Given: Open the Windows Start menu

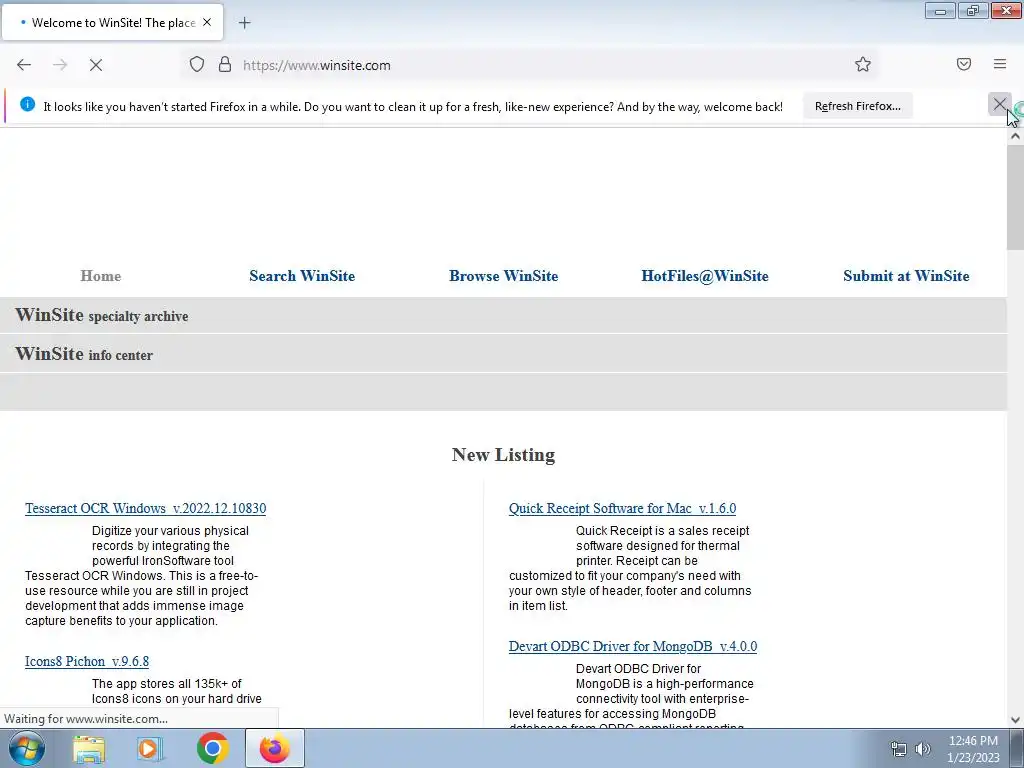Looking at the screenshot, I should (x=27, y=748).
